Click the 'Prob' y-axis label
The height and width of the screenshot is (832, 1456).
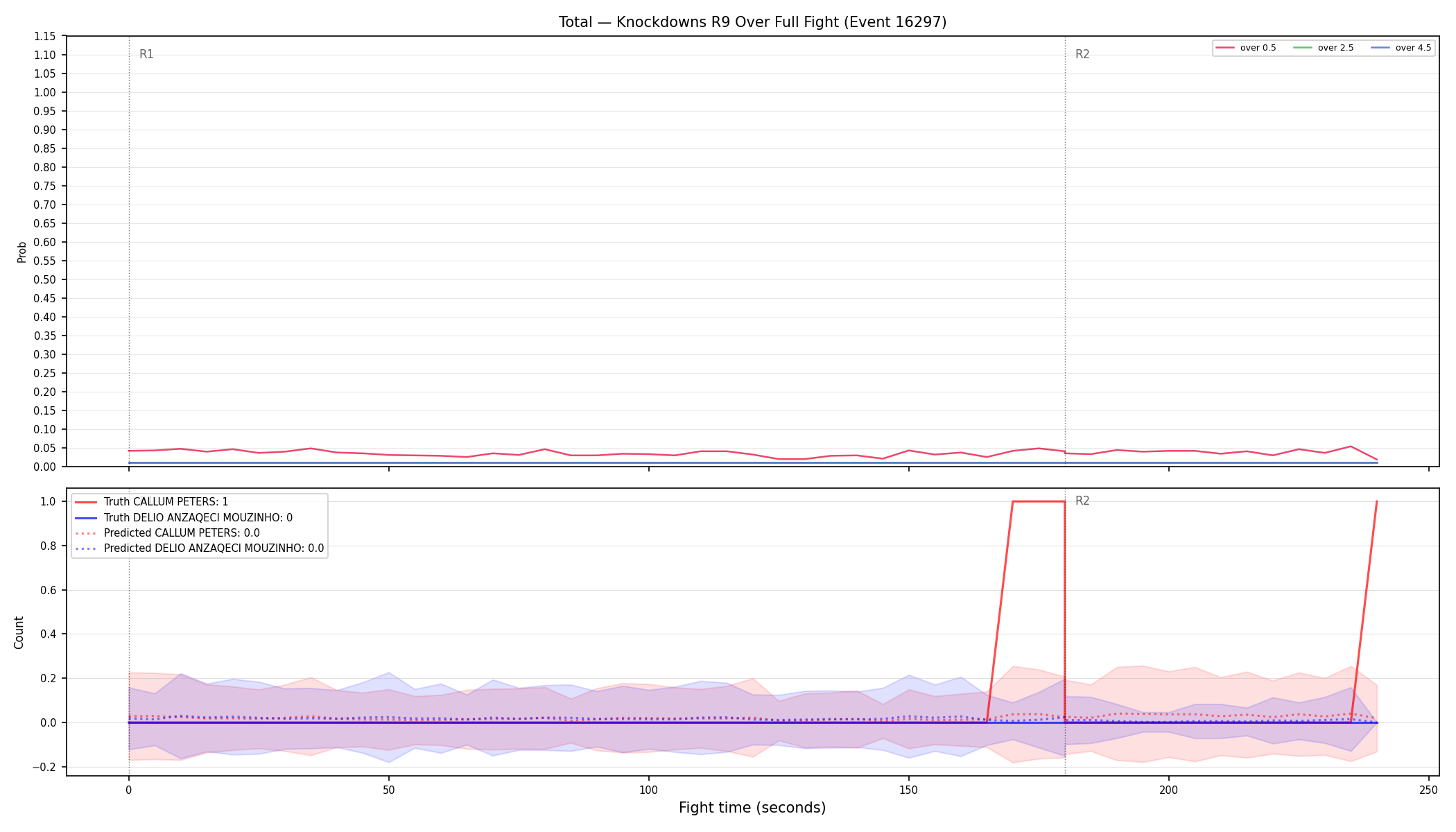tap(21, 252)
